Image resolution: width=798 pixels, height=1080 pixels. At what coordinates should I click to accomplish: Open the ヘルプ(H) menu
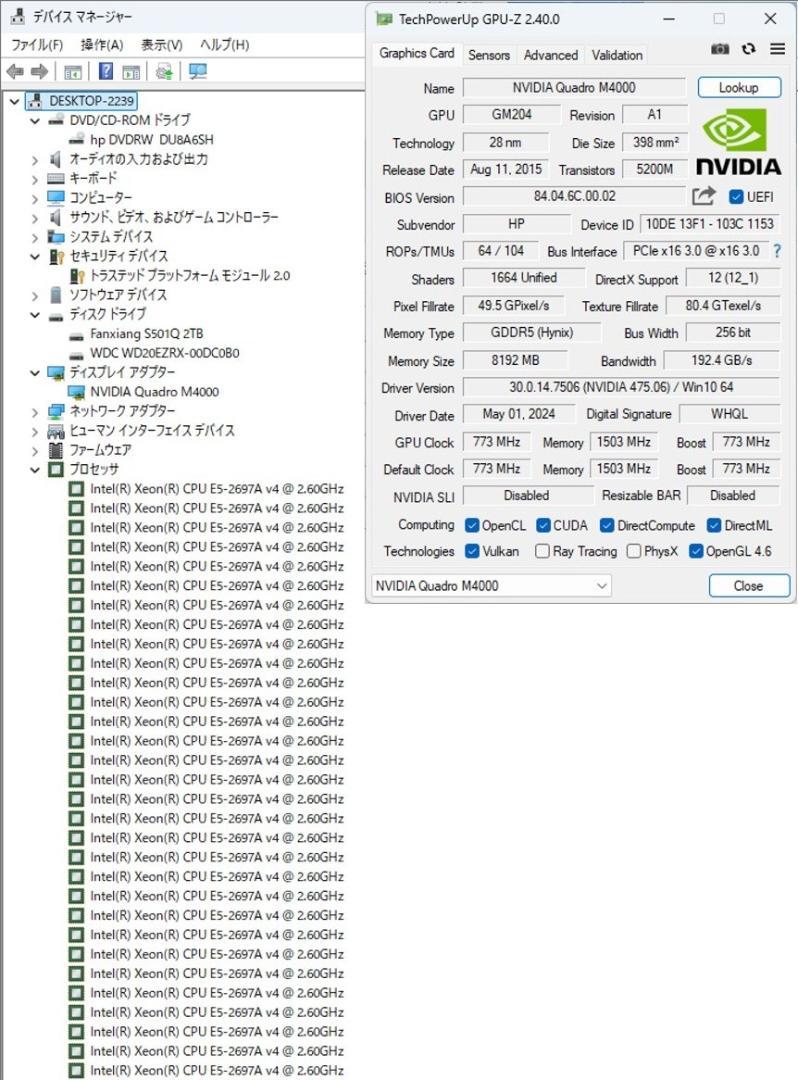pyautogui.click(x=224, y=45)
